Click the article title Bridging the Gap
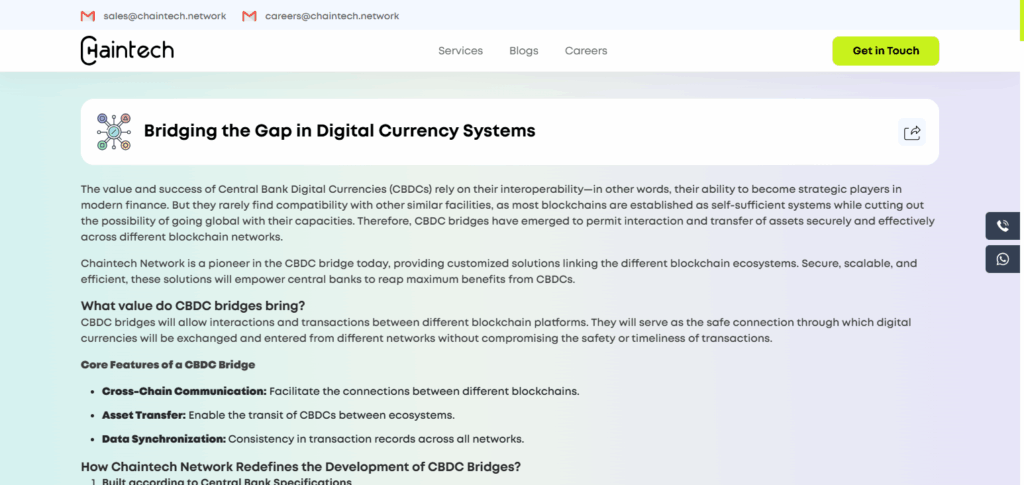 click(340, 131)
